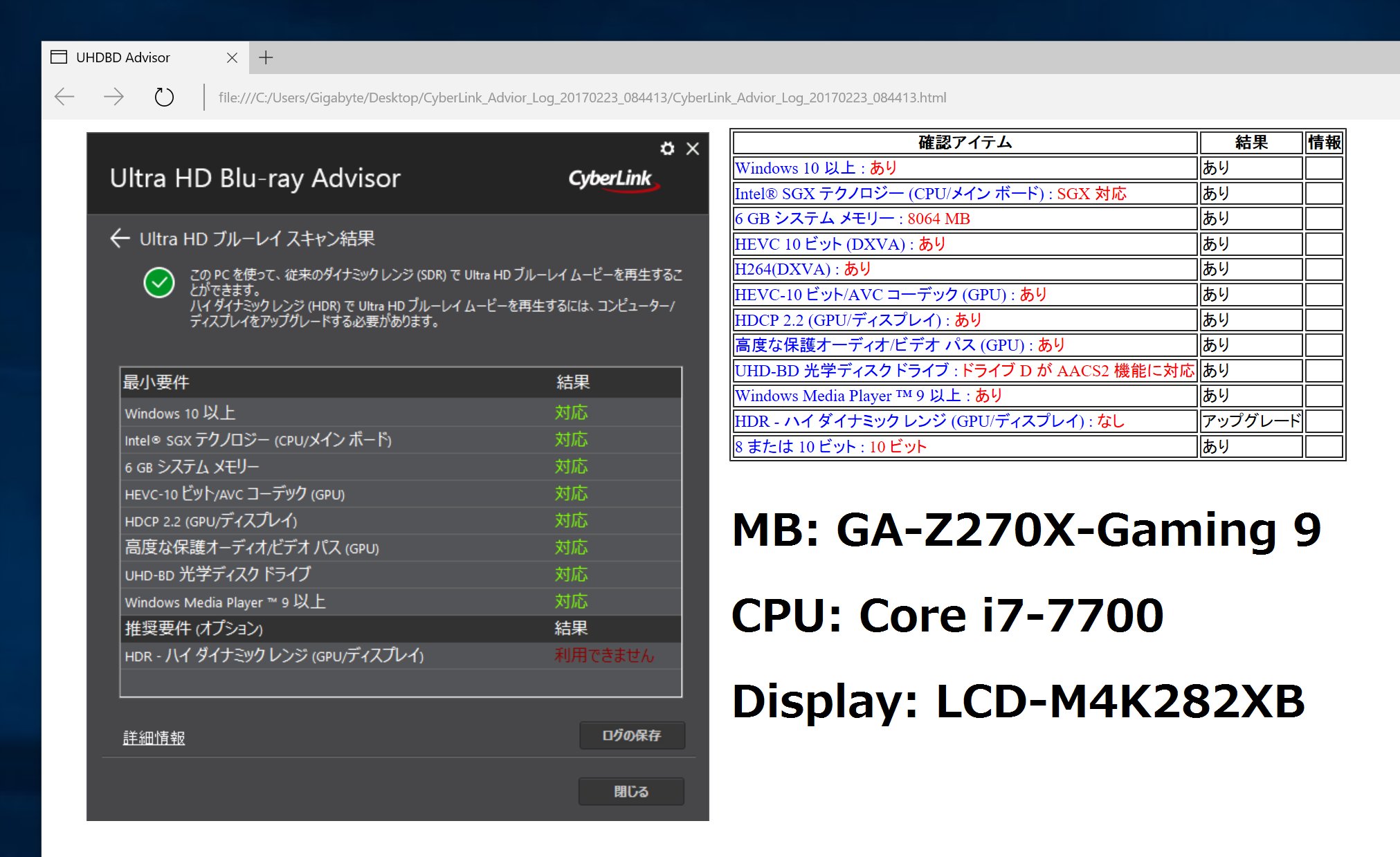The image size is (1400, 857).
Task: Click the ログの保存 save log button
Action: tap(632, 735)
